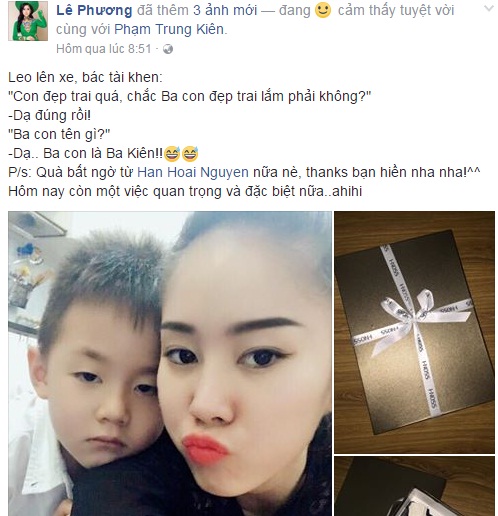Click the 'cảm thấy tuyệt vời' feeling text
This screenshot has height=516, width=498.
(x=396, y=10)
